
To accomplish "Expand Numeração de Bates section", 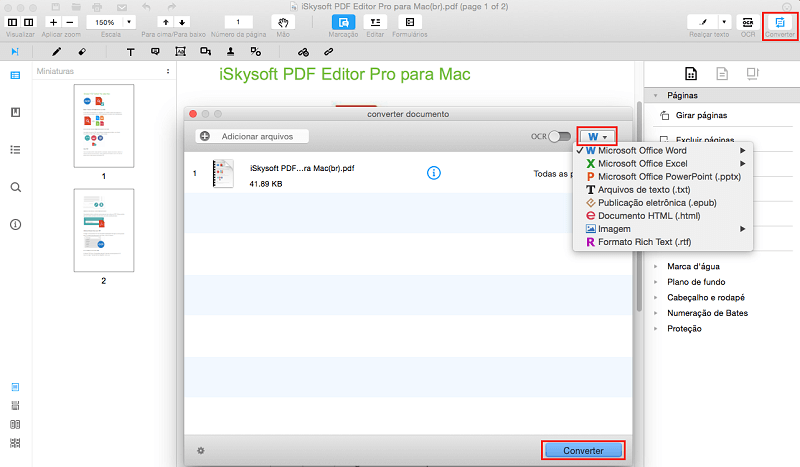I will pyautogui.click(x=656, y=313).
